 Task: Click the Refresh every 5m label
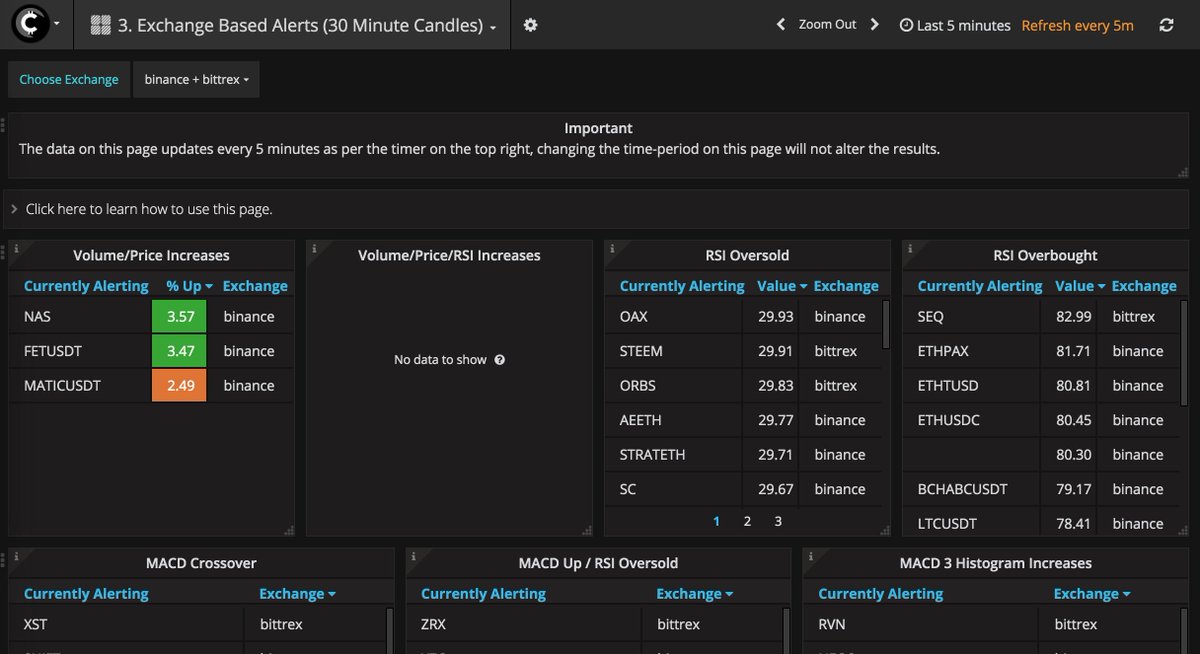coord(1077,26)
